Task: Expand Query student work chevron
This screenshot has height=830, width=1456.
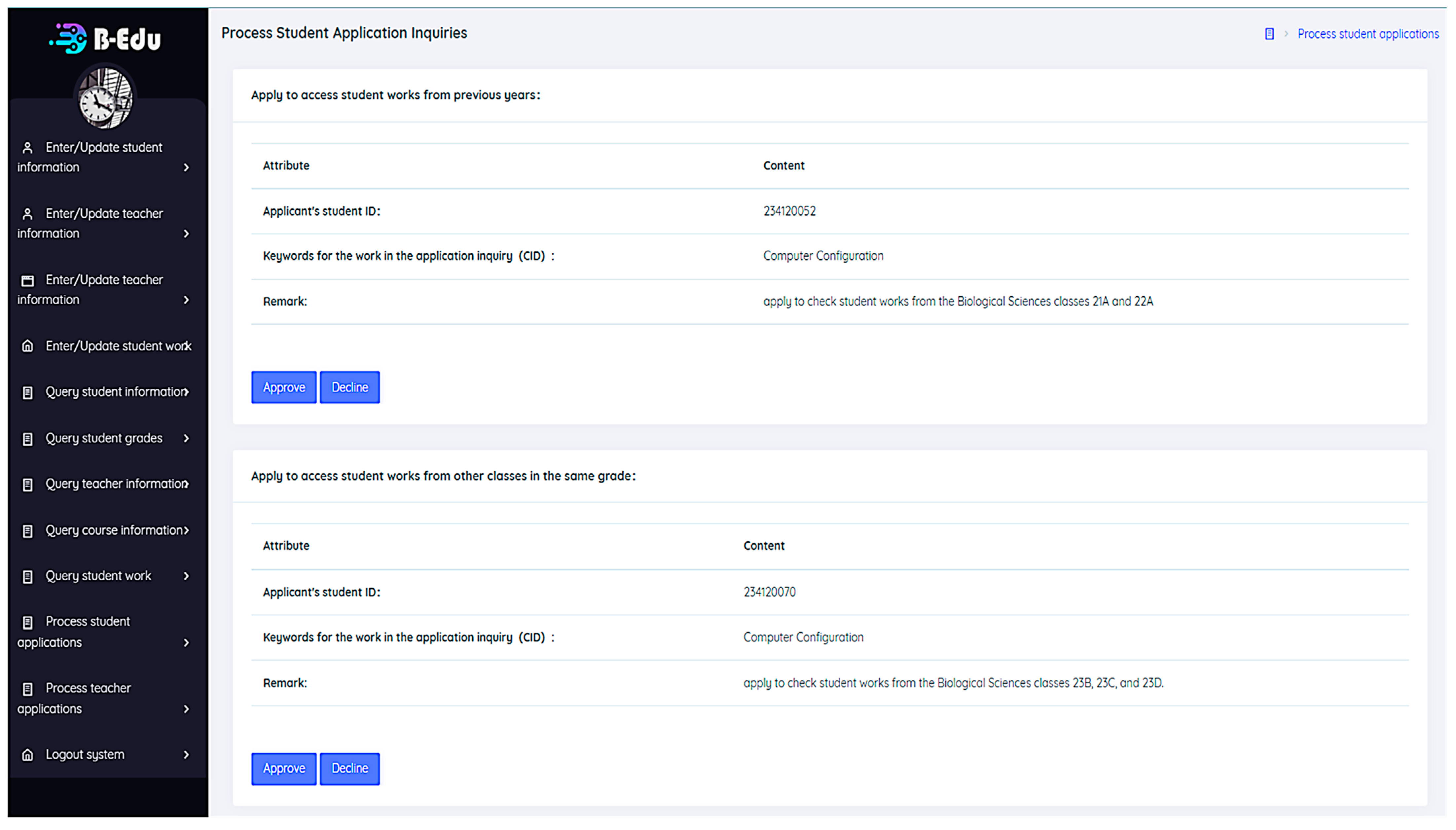Action: tap(186, 576)
